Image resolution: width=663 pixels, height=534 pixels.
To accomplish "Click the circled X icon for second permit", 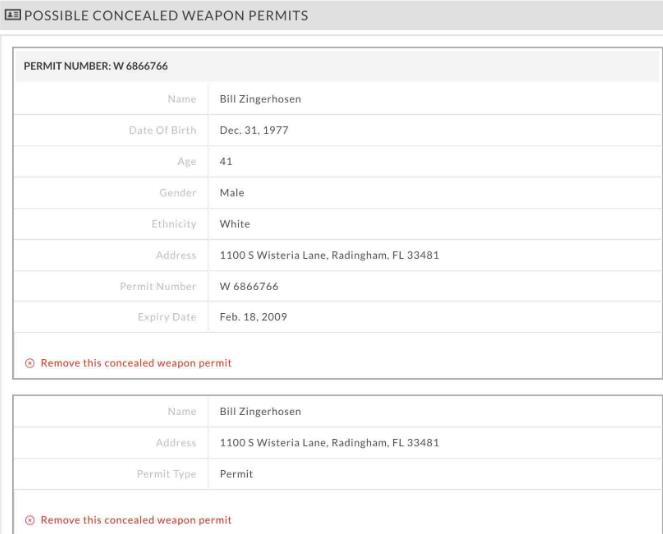I will pos(30,520).
